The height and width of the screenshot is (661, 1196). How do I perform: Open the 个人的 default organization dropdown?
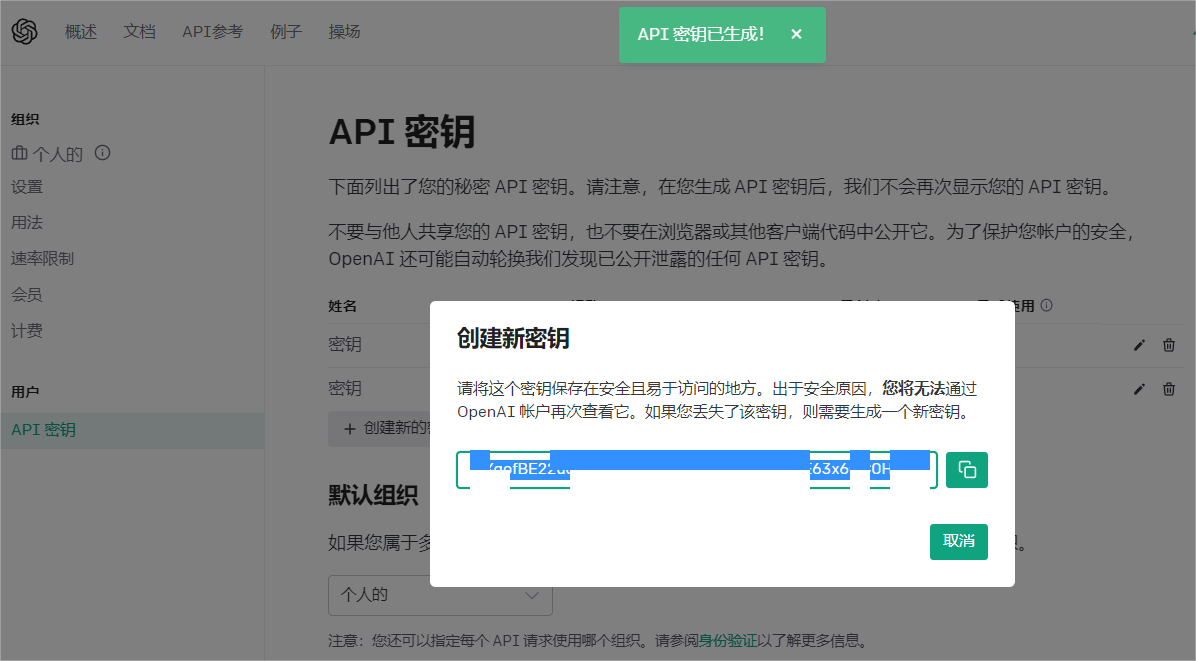tap(440, 595)
